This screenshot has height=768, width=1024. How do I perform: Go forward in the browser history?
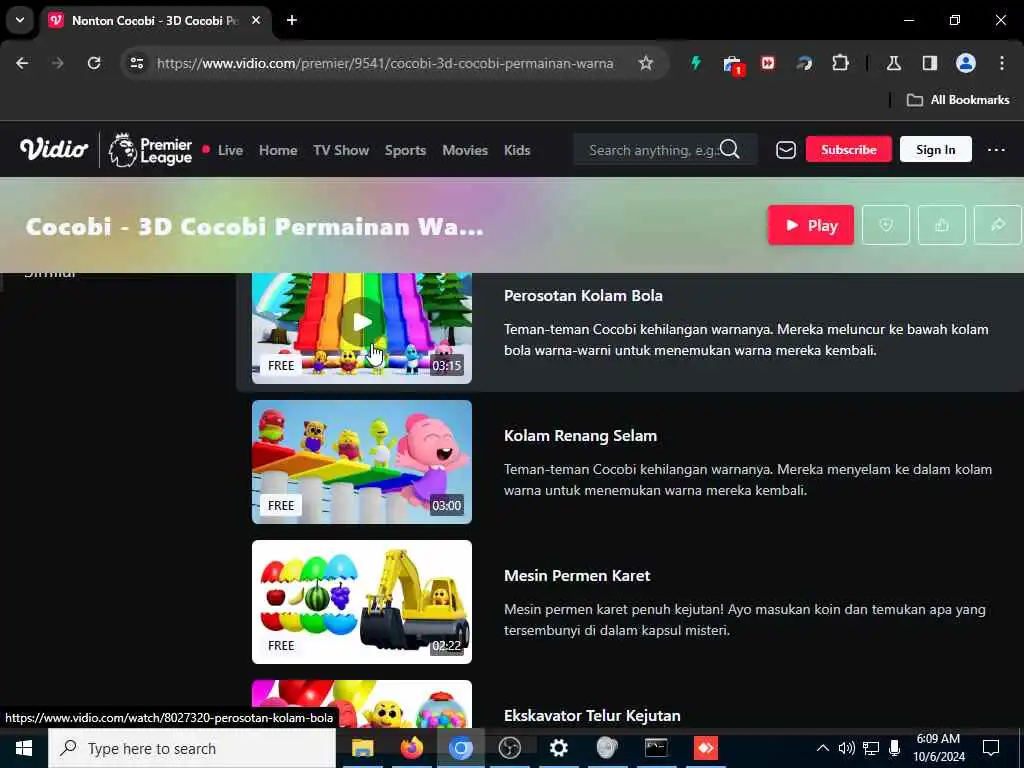pyautogui.click(x=57, y=63)
